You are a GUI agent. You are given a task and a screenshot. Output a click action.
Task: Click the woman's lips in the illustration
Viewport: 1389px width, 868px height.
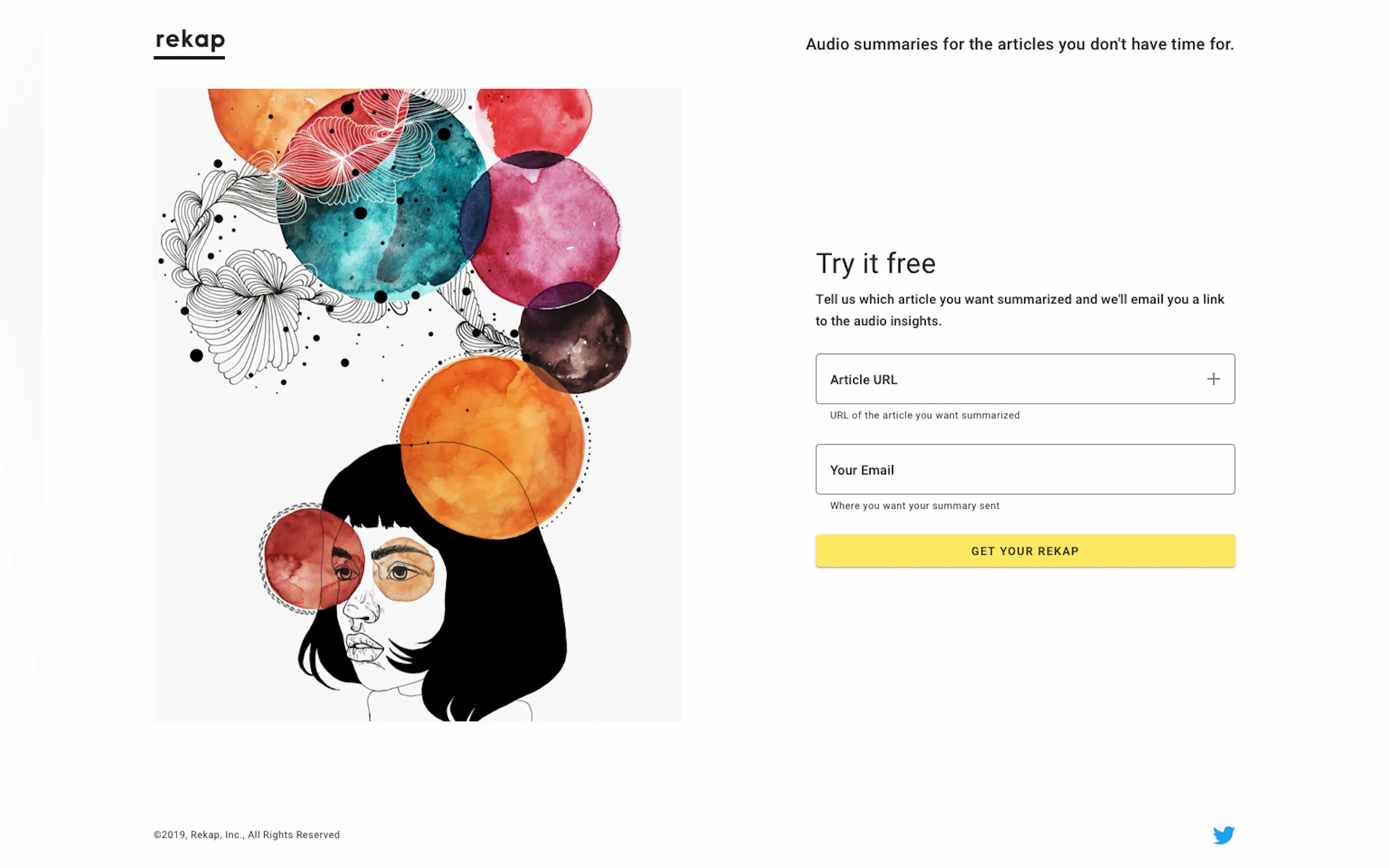point(364,649)
